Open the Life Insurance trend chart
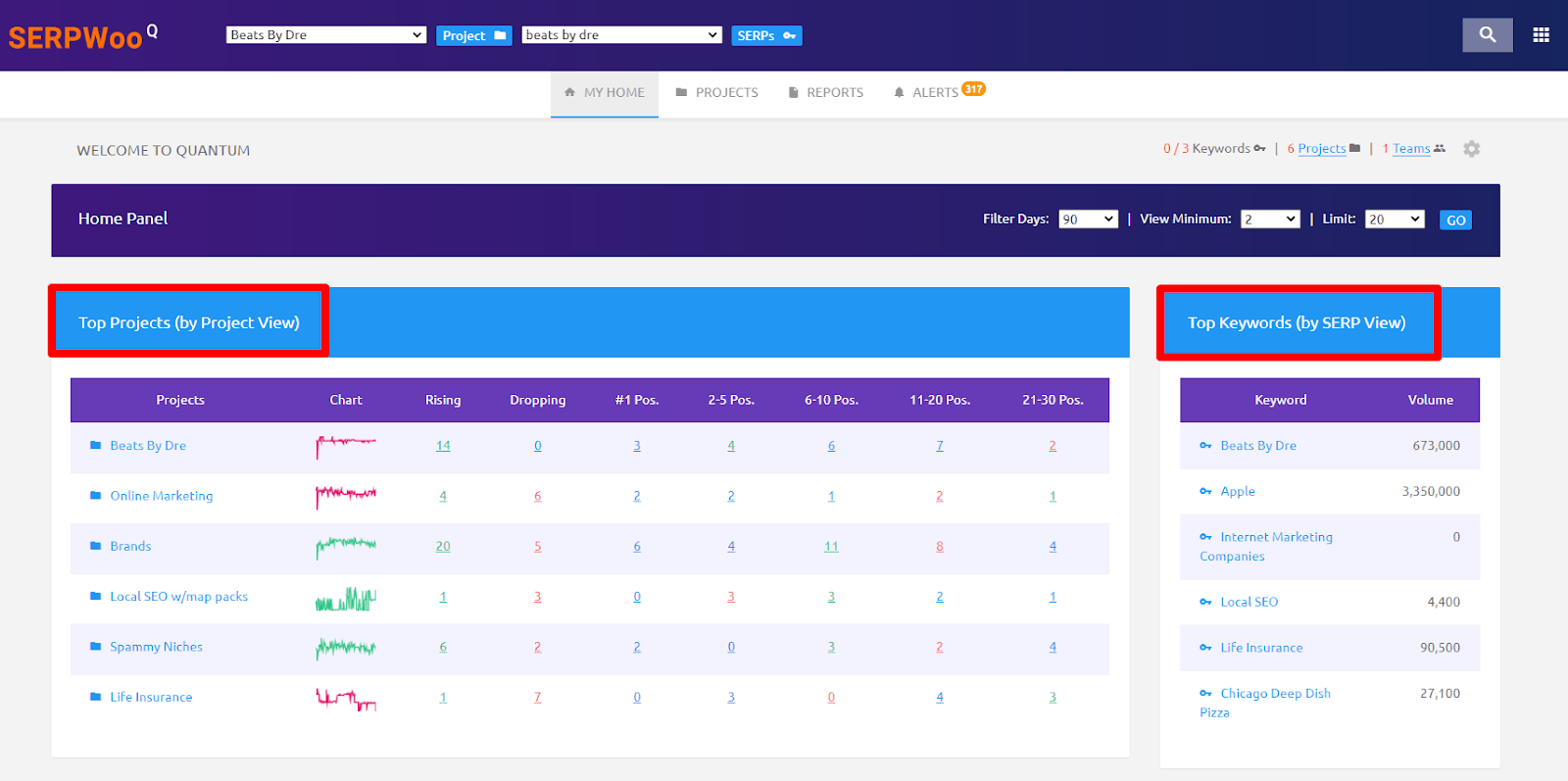1568x781 pixels. tap(346, 698)
